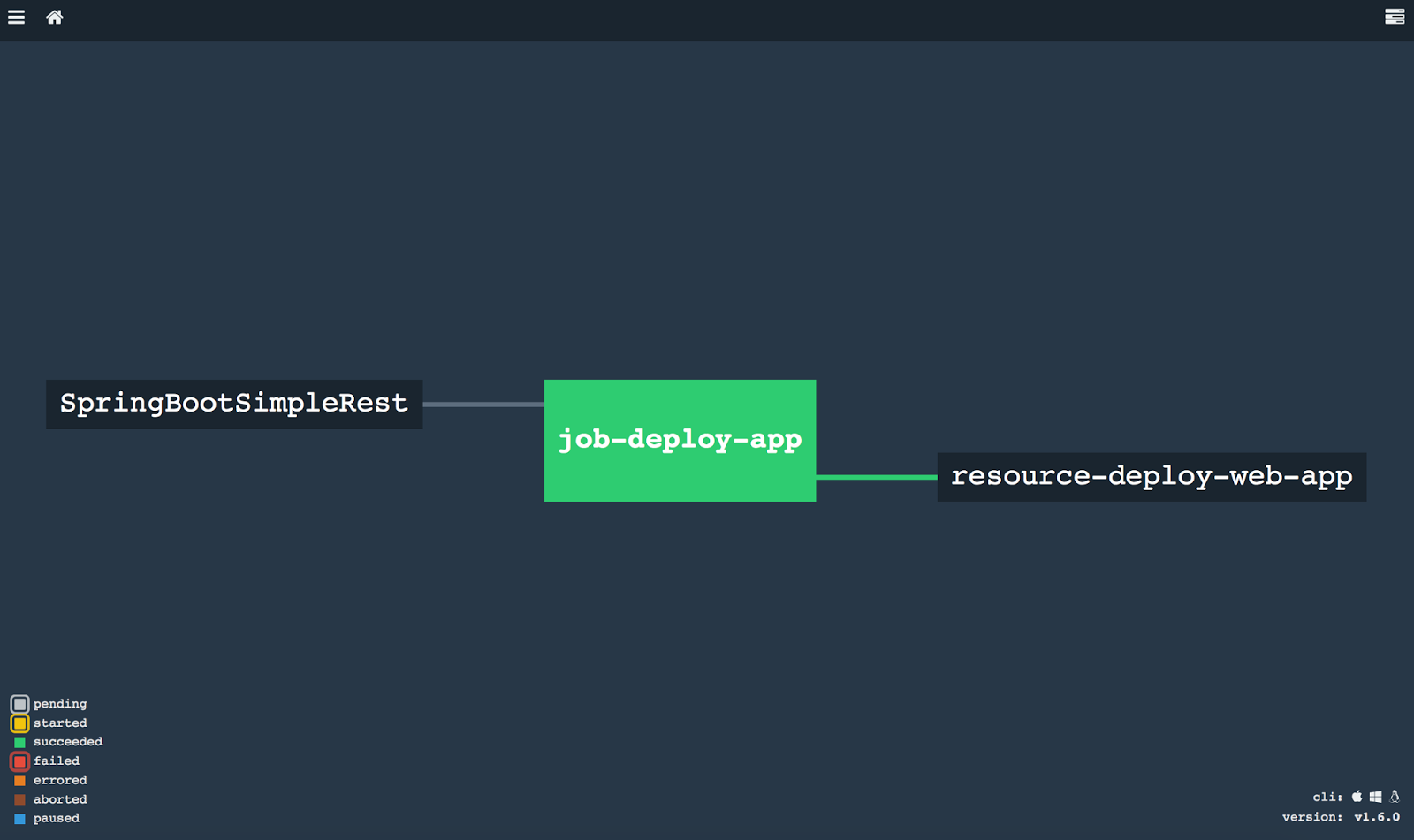The width and height of the screenshot is (1414, 840).
Task: Click the cli label in the bottom corner
Action: coord(1326,796)
